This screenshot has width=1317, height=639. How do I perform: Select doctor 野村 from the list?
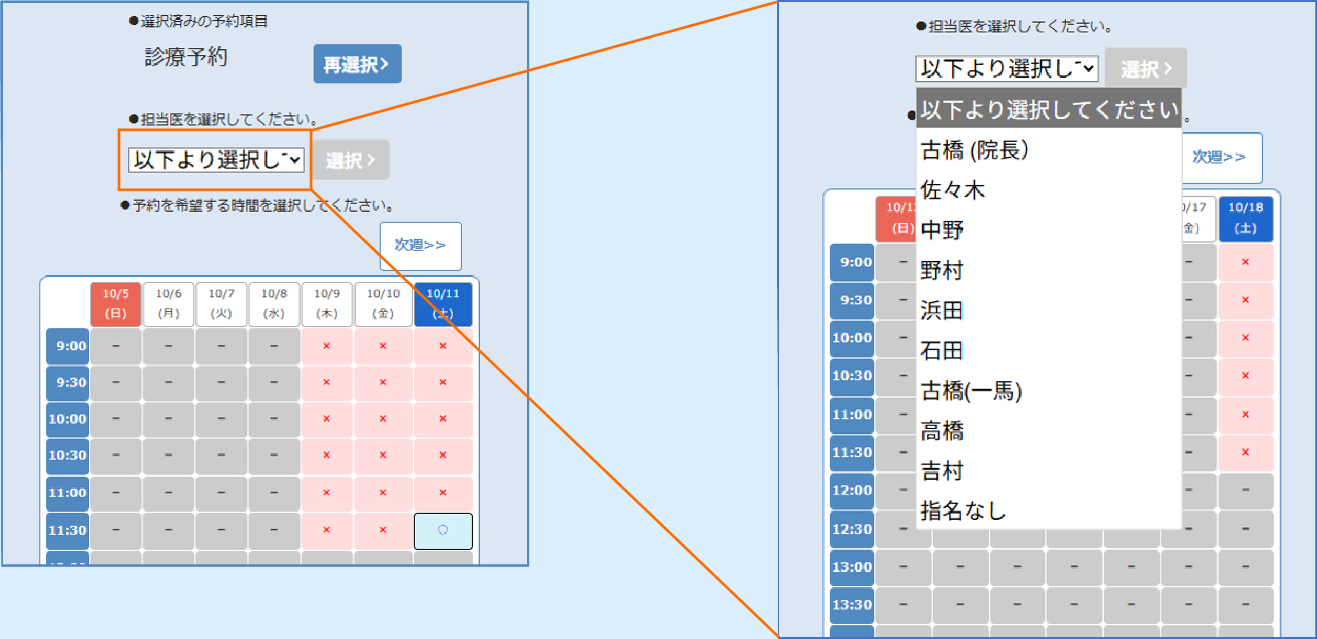click(x=942, y=270)
